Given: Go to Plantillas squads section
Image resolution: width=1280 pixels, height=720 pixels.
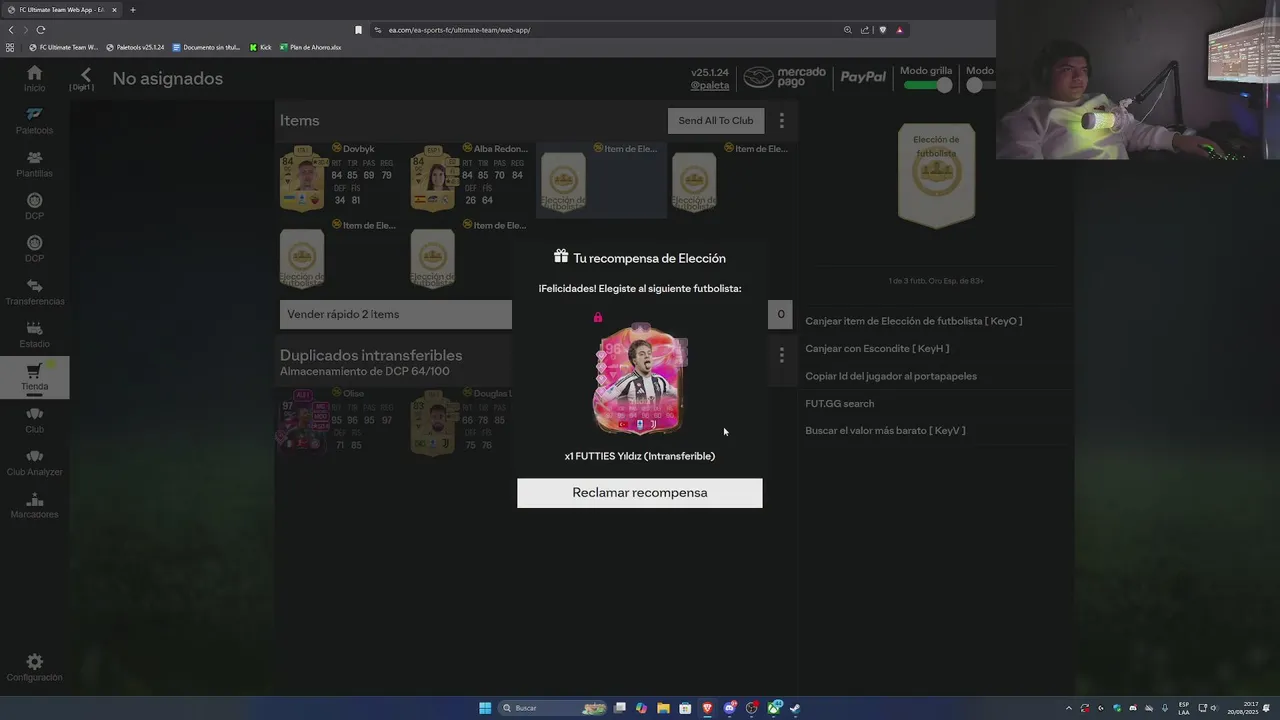Looking at the screenshot, I should 34,165.
